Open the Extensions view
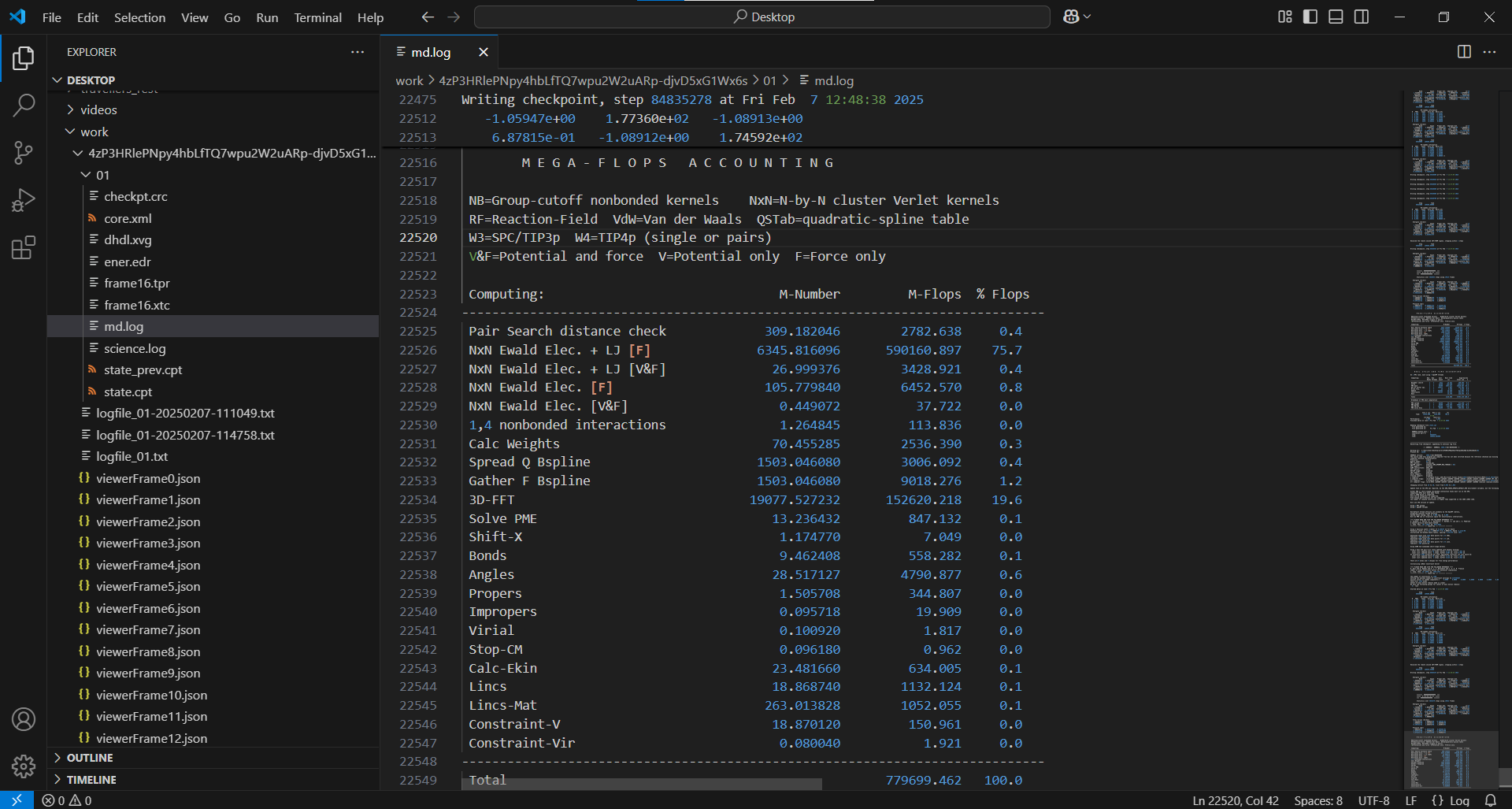This screenshot has height=809, width=1512. [24, 248]
